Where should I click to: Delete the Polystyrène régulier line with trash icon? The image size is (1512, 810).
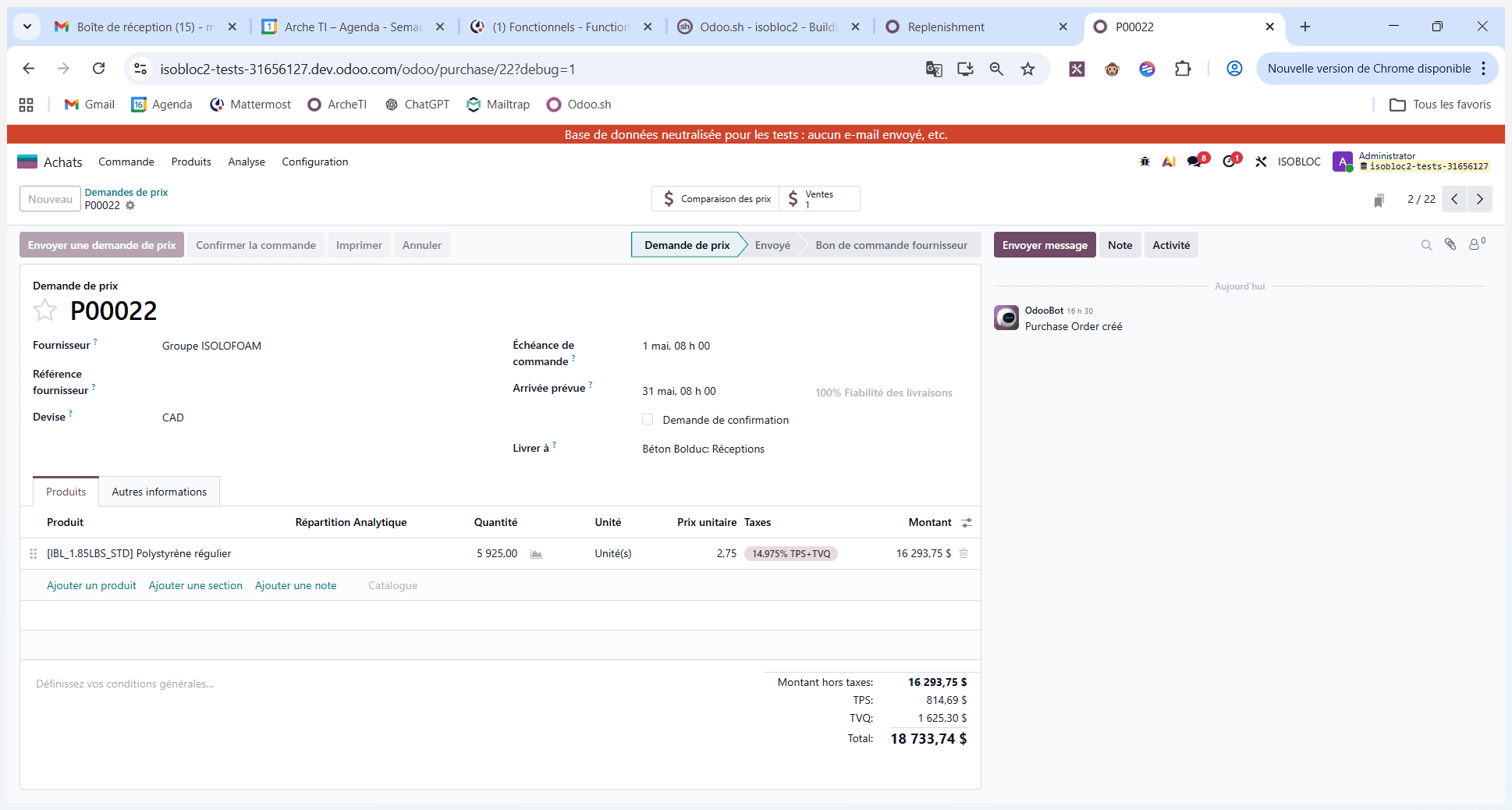coord(964,553)
